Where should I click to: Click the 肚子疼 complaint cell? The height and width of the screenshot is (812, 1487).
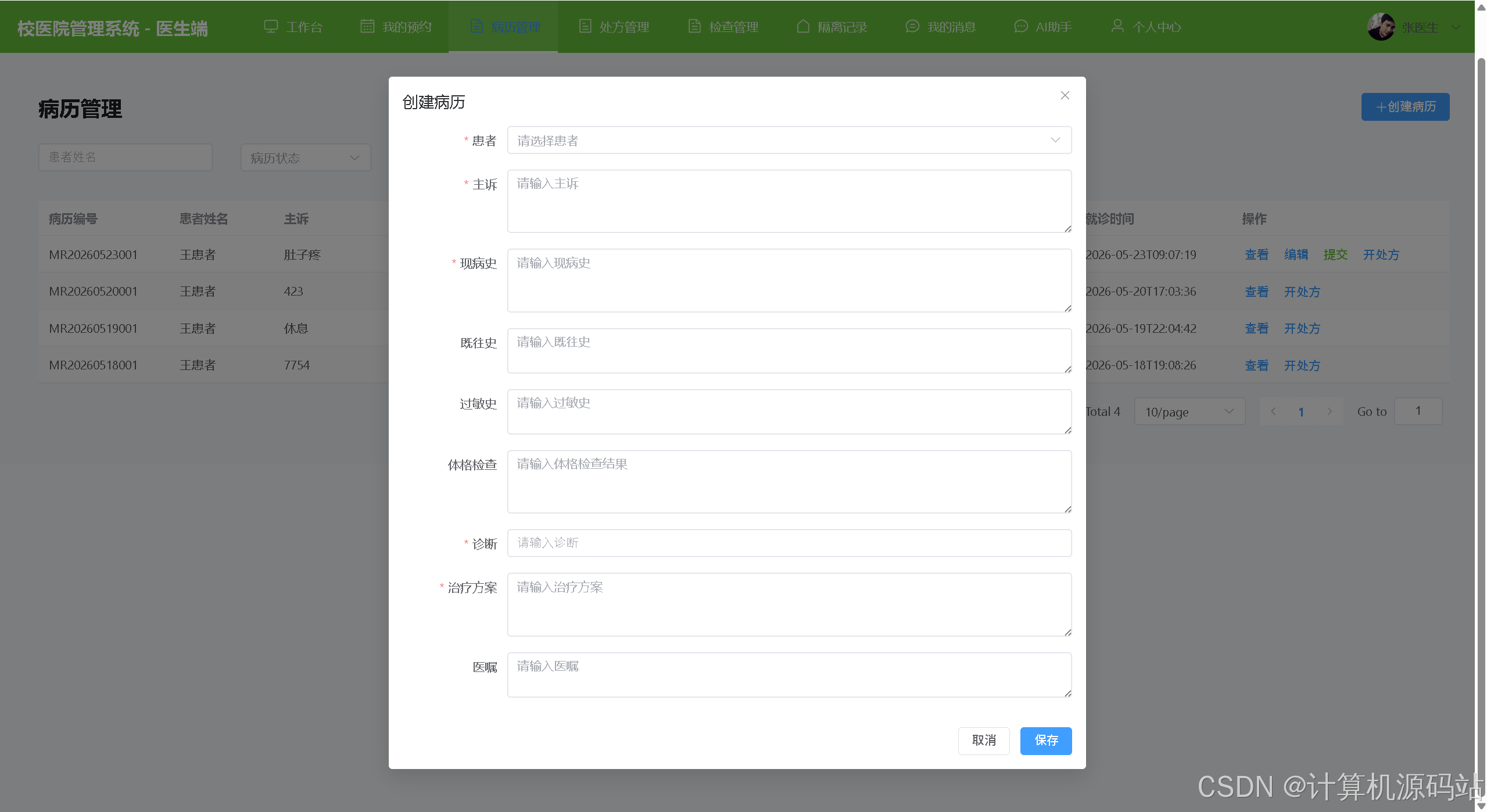click(x=302, y=254)
